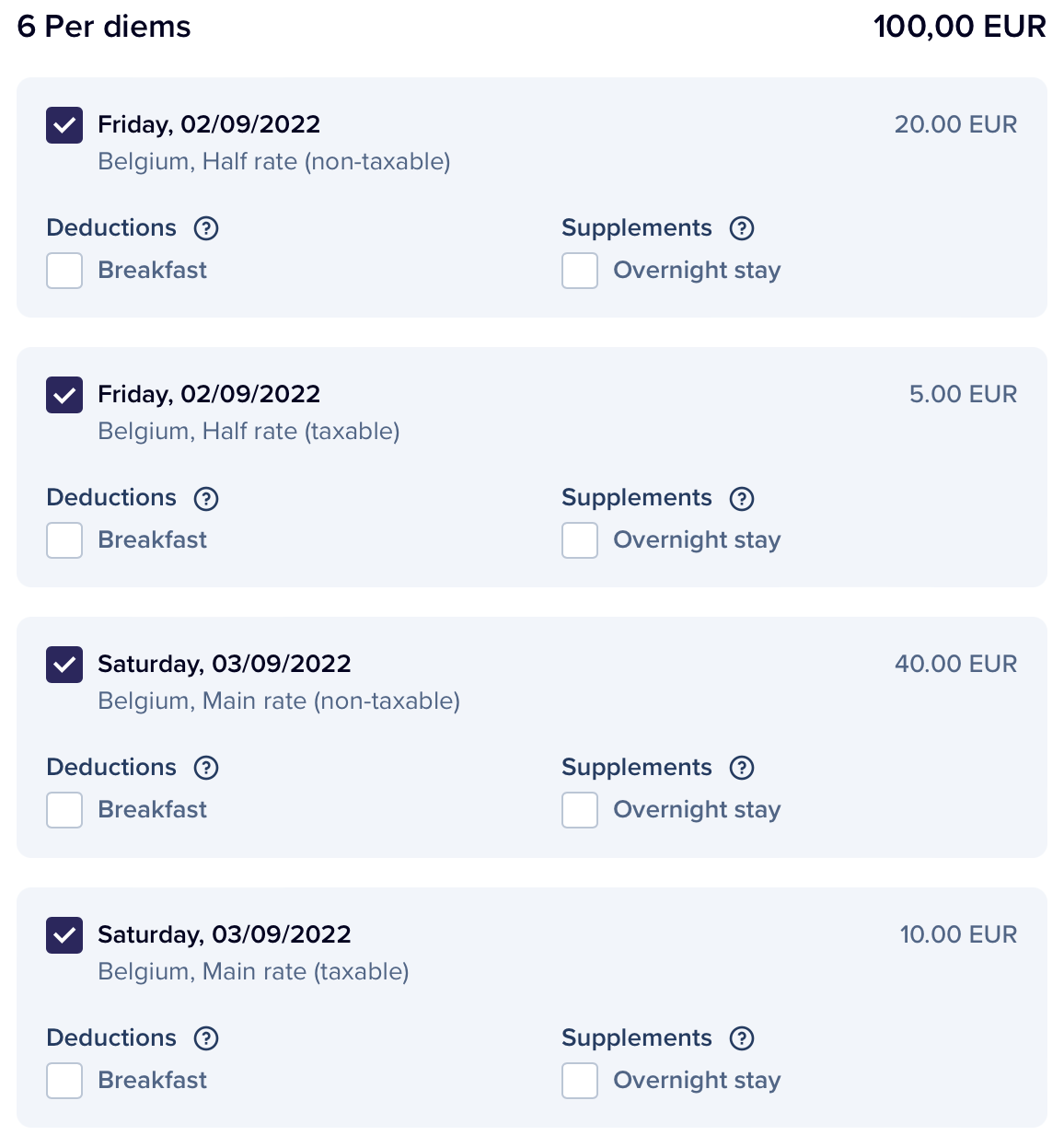Tick Overnight stay for Friday non-taxable rate
Viewport: 1064px width, 1147px height.
point(580,271)
